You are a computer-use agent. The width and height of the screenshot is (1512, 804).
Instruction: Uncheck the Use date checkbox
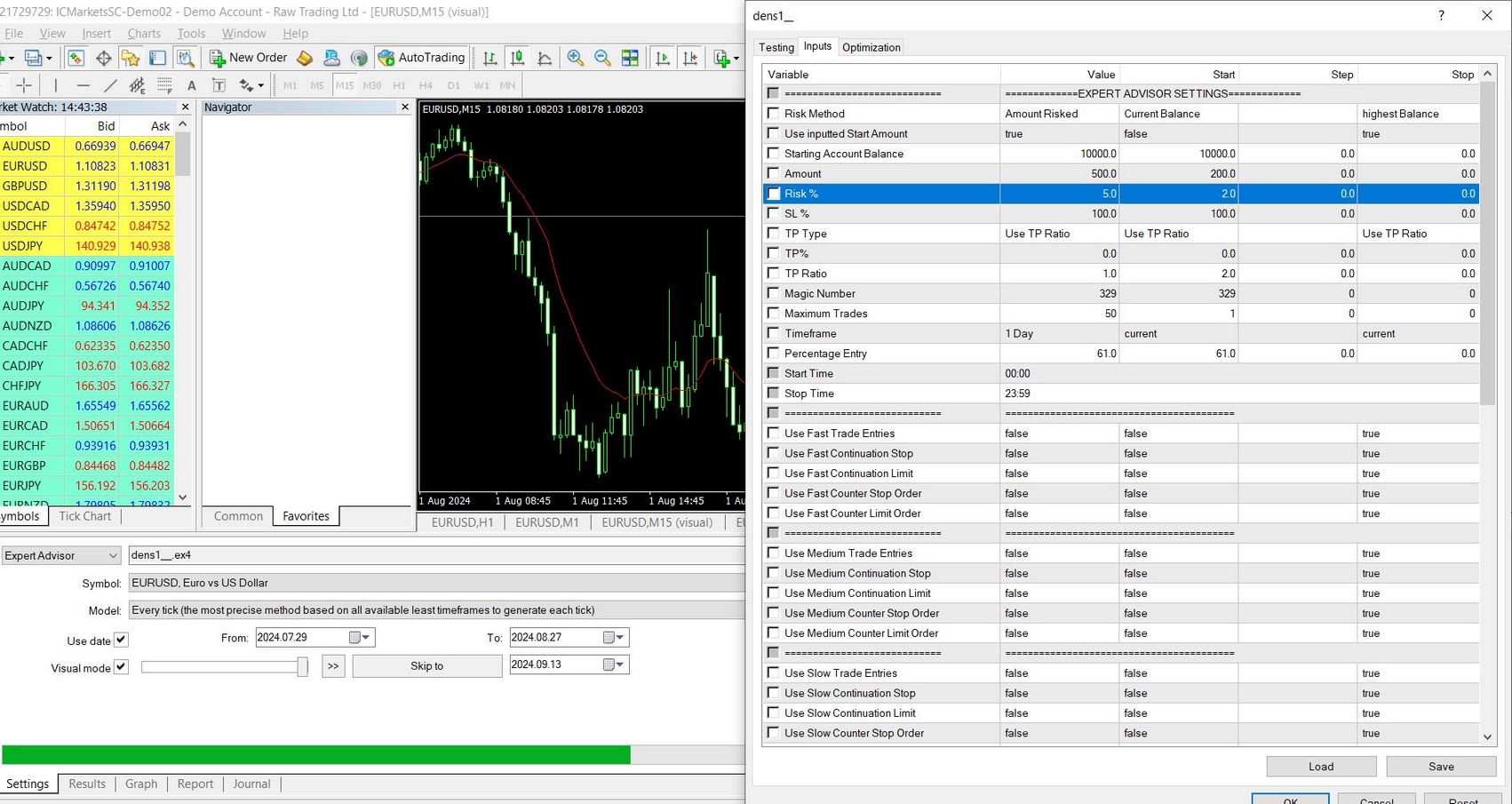(121, 640)
